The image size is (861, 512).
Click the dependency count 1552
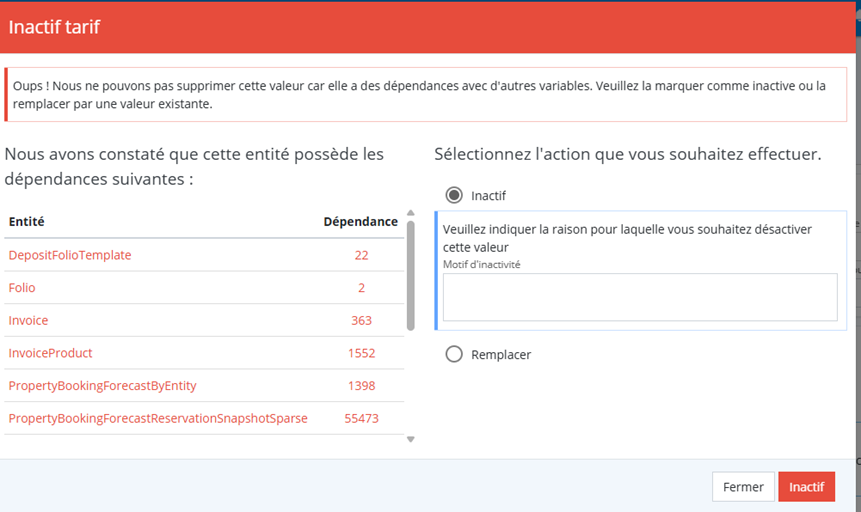tap(361, 353)
